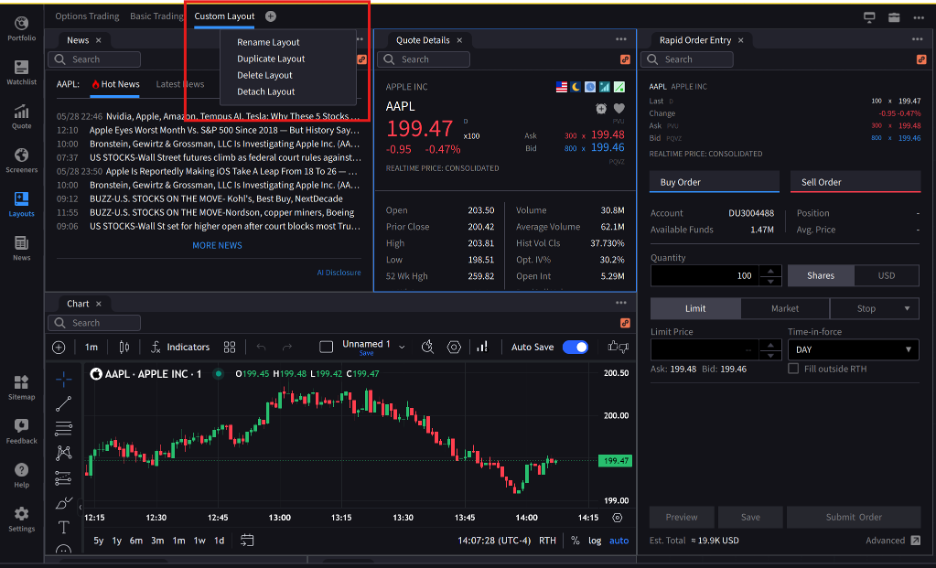Image resolution: width=936 pixels, height=568 pixels.
Task: Click the MORE NEWS link
Action: point(217,245)
